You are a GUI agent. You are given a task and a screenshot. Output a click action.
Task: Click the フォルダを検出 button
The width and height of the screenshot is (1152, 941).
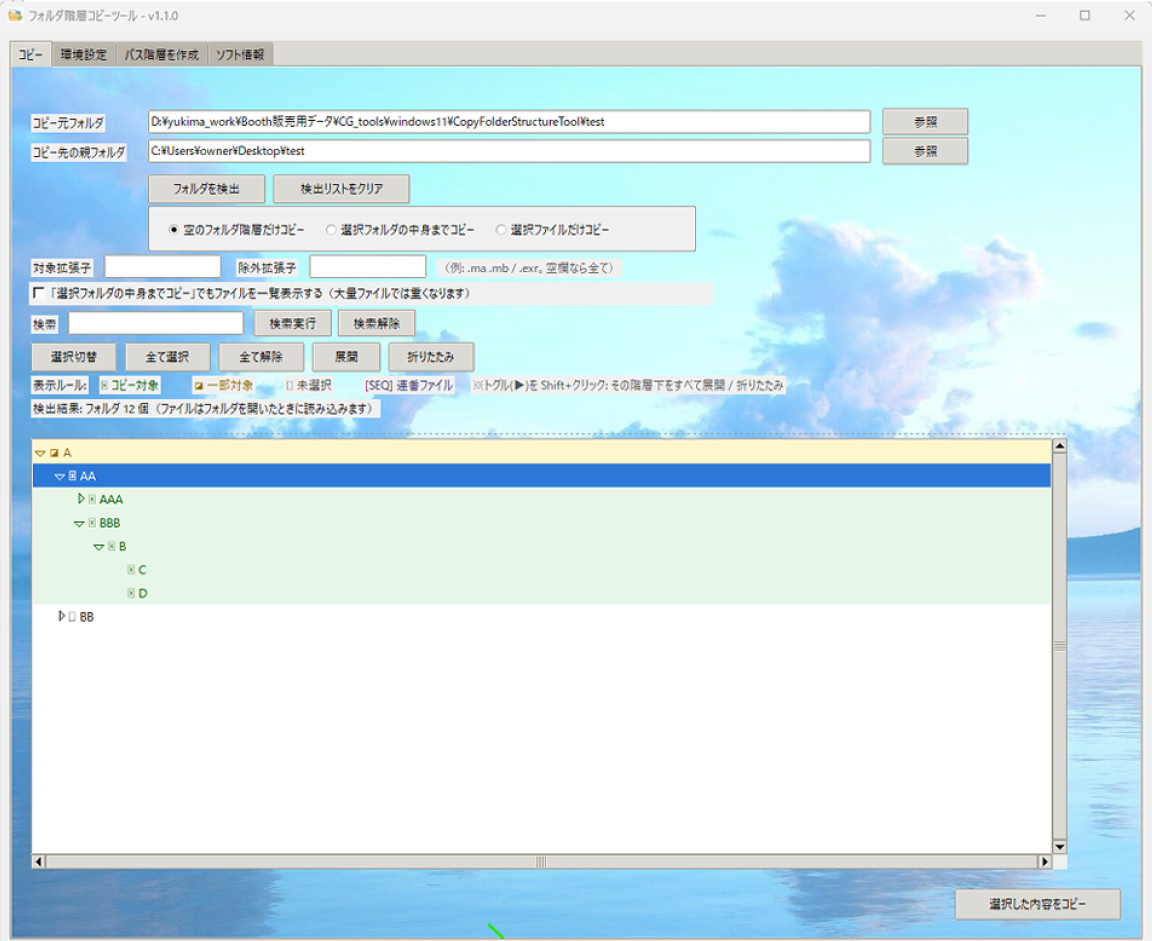click(206, 189)
